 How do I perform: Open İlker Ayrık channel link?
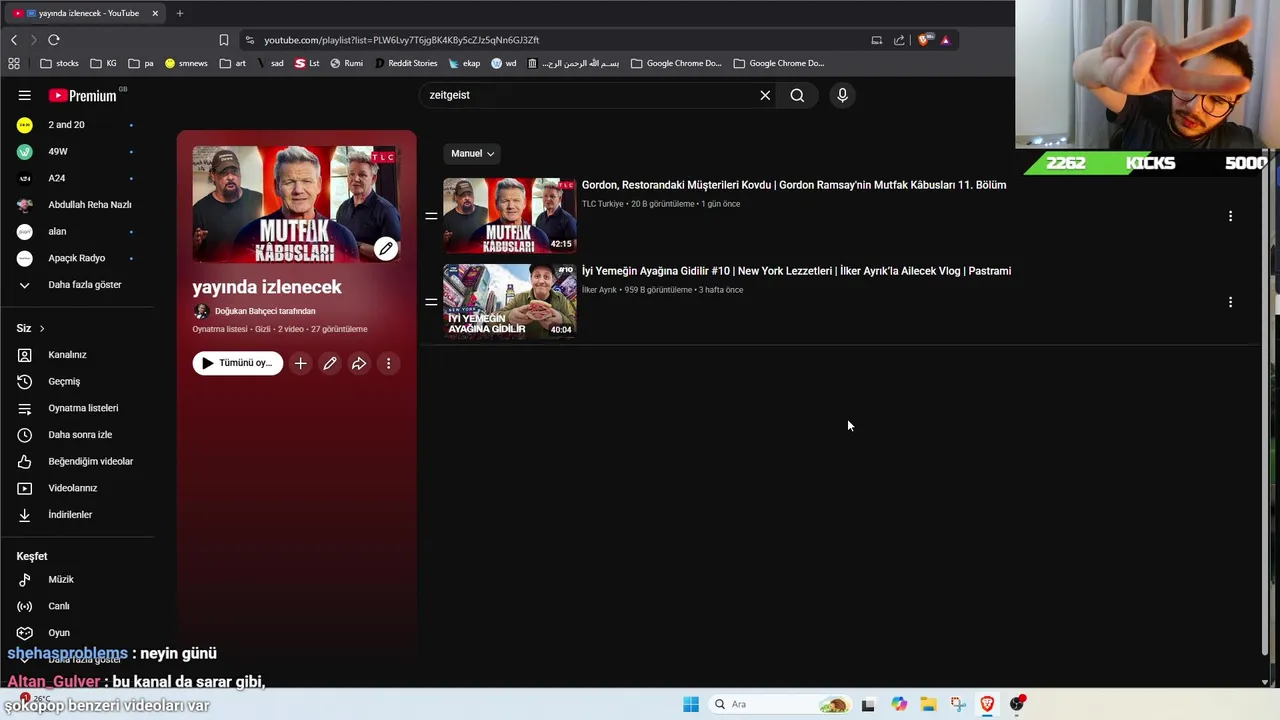click(599, 290)
